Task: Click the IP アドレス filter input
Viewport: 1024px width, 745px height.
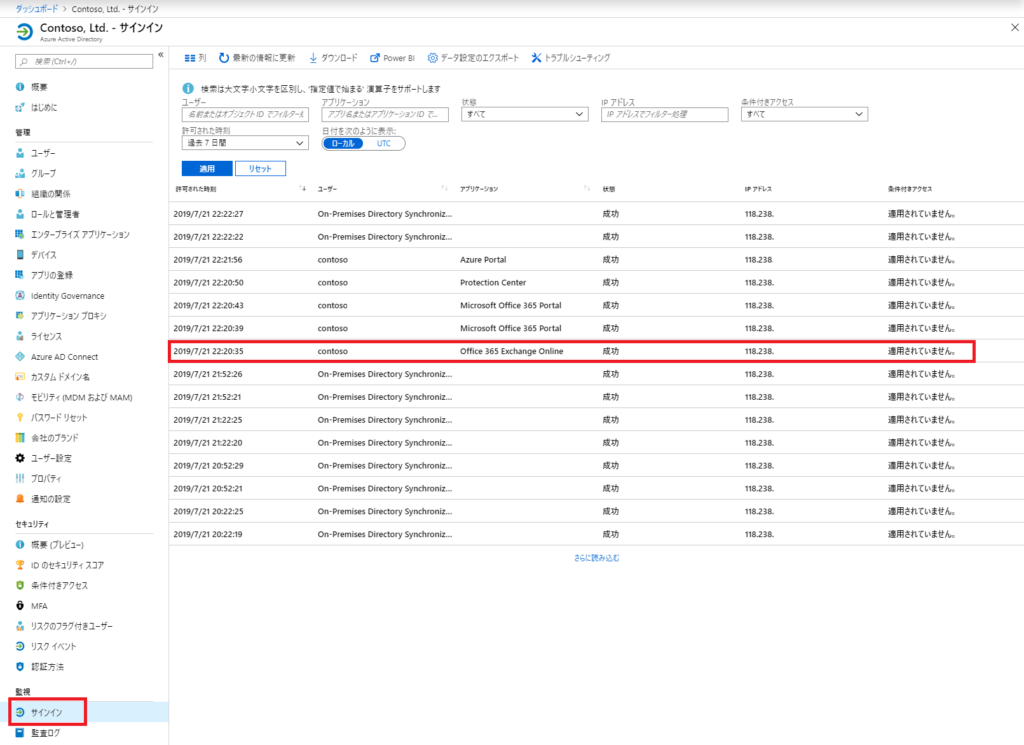Action: [x=664, y=114]
